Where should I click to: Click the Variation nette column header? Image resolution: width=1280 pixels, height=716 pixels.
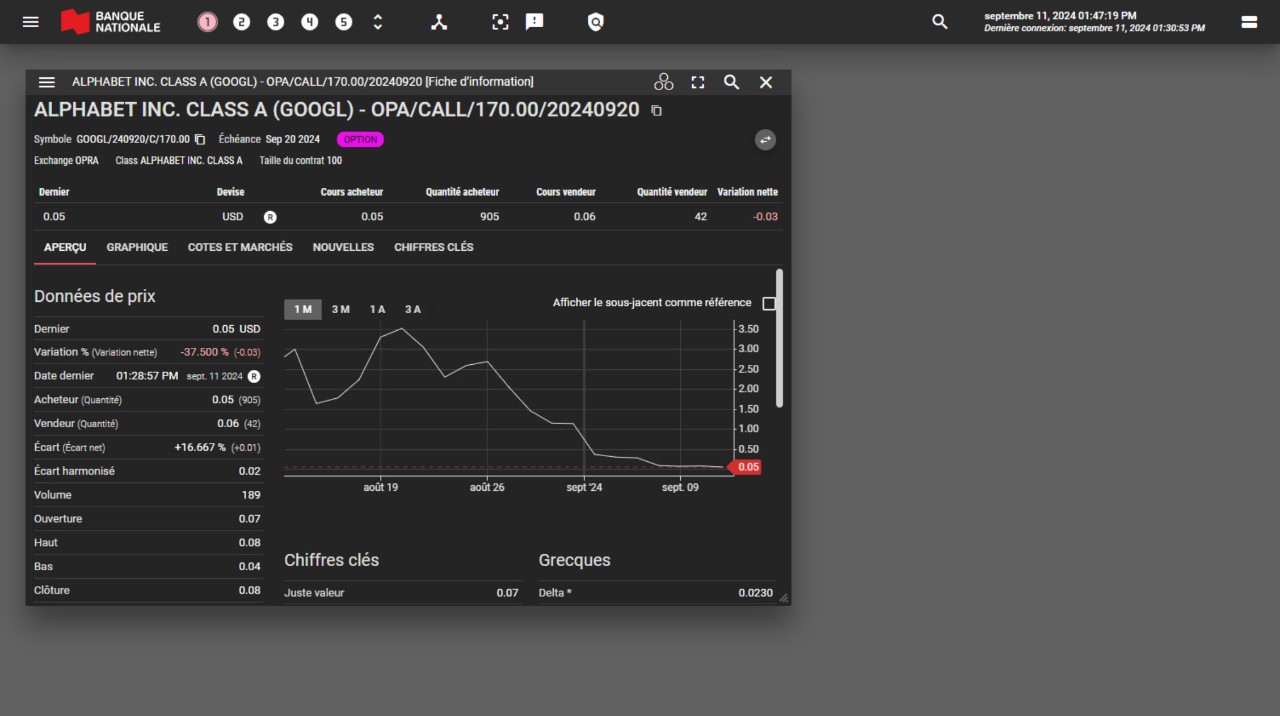click(x=747, y=192)
